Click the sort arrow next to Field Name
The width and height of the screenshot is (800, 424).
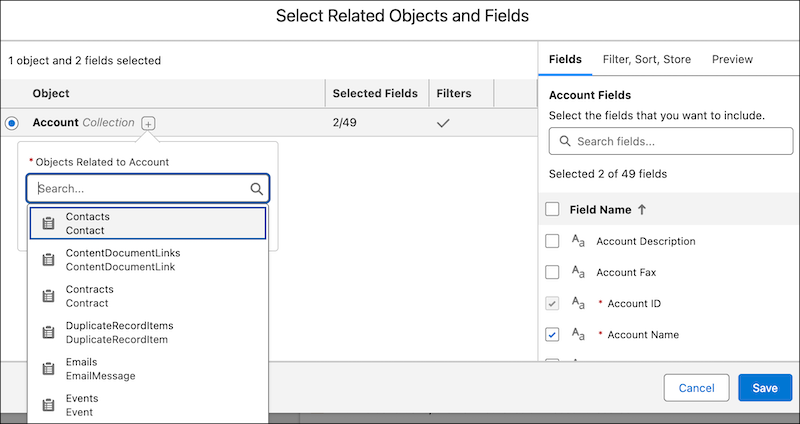click(642, 209)
